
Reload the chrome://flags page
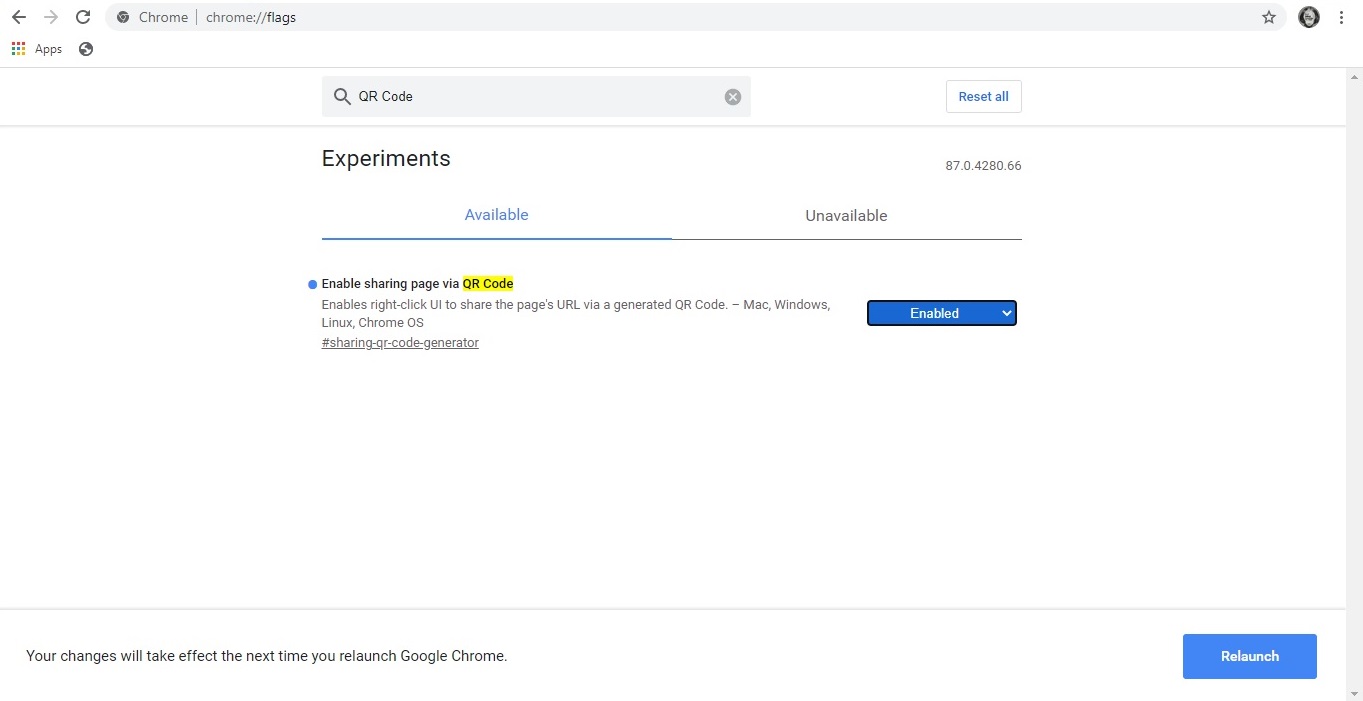(x=83, y=17)
